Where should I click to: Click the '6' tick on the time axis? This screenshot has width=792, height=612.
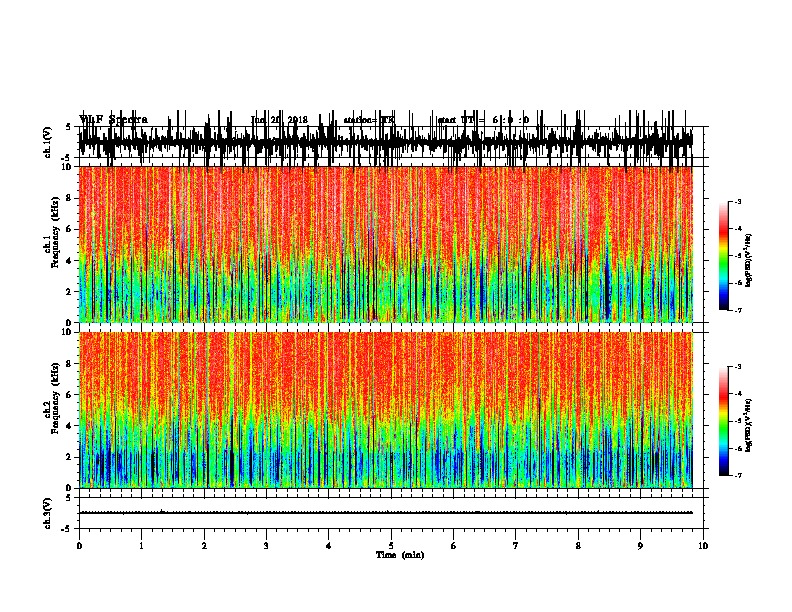click(x=454, y=546)
